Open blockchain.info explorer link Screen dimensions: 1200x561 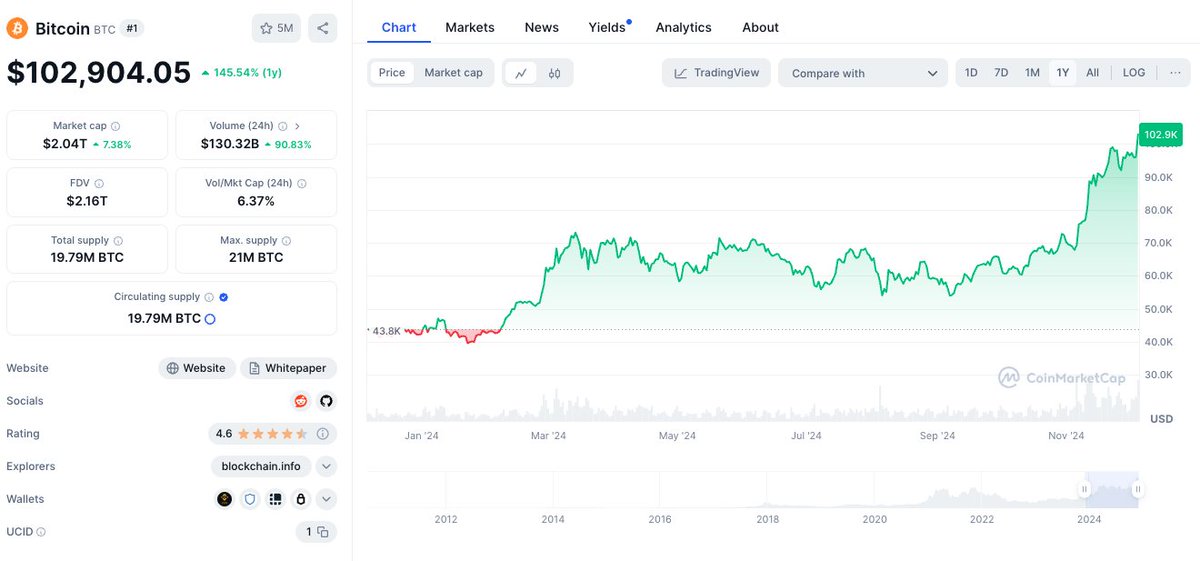coord(262,466)
